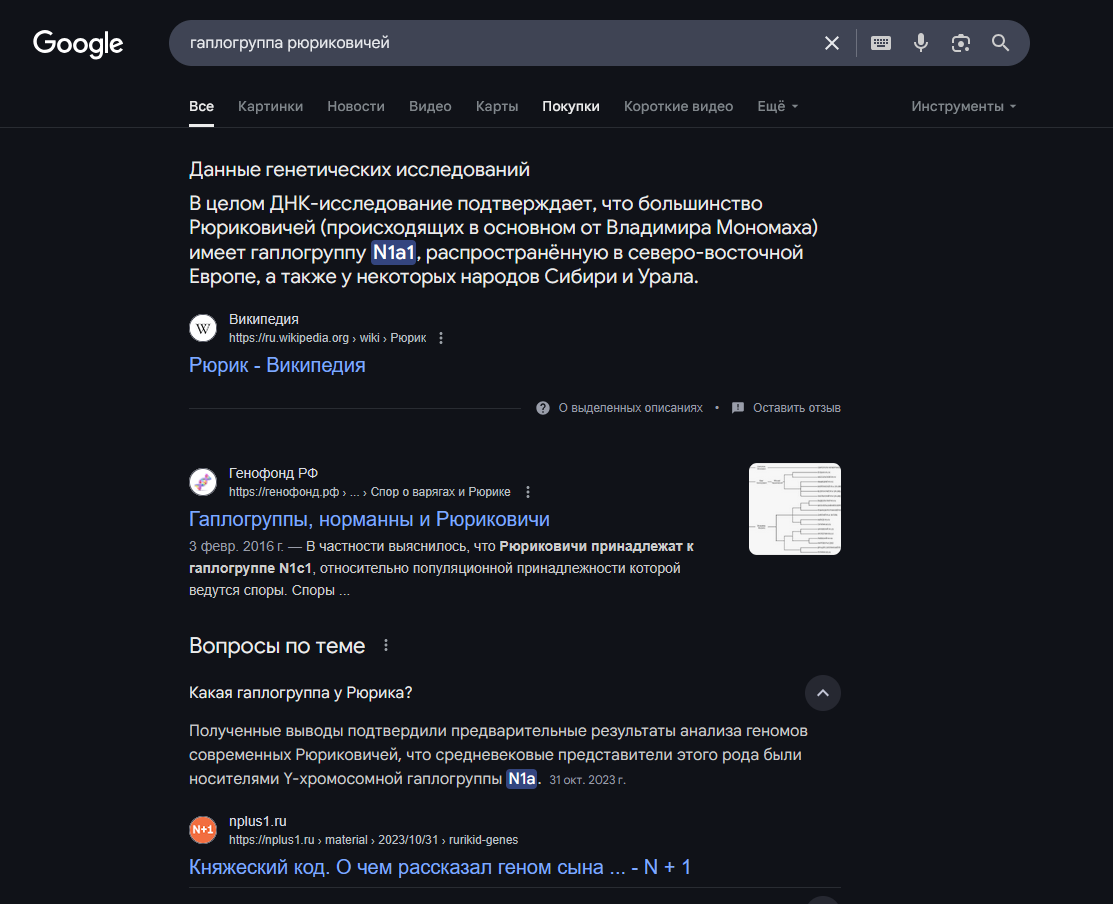Open the three-dot menu next to Вопросы по теме

[385, 646]
